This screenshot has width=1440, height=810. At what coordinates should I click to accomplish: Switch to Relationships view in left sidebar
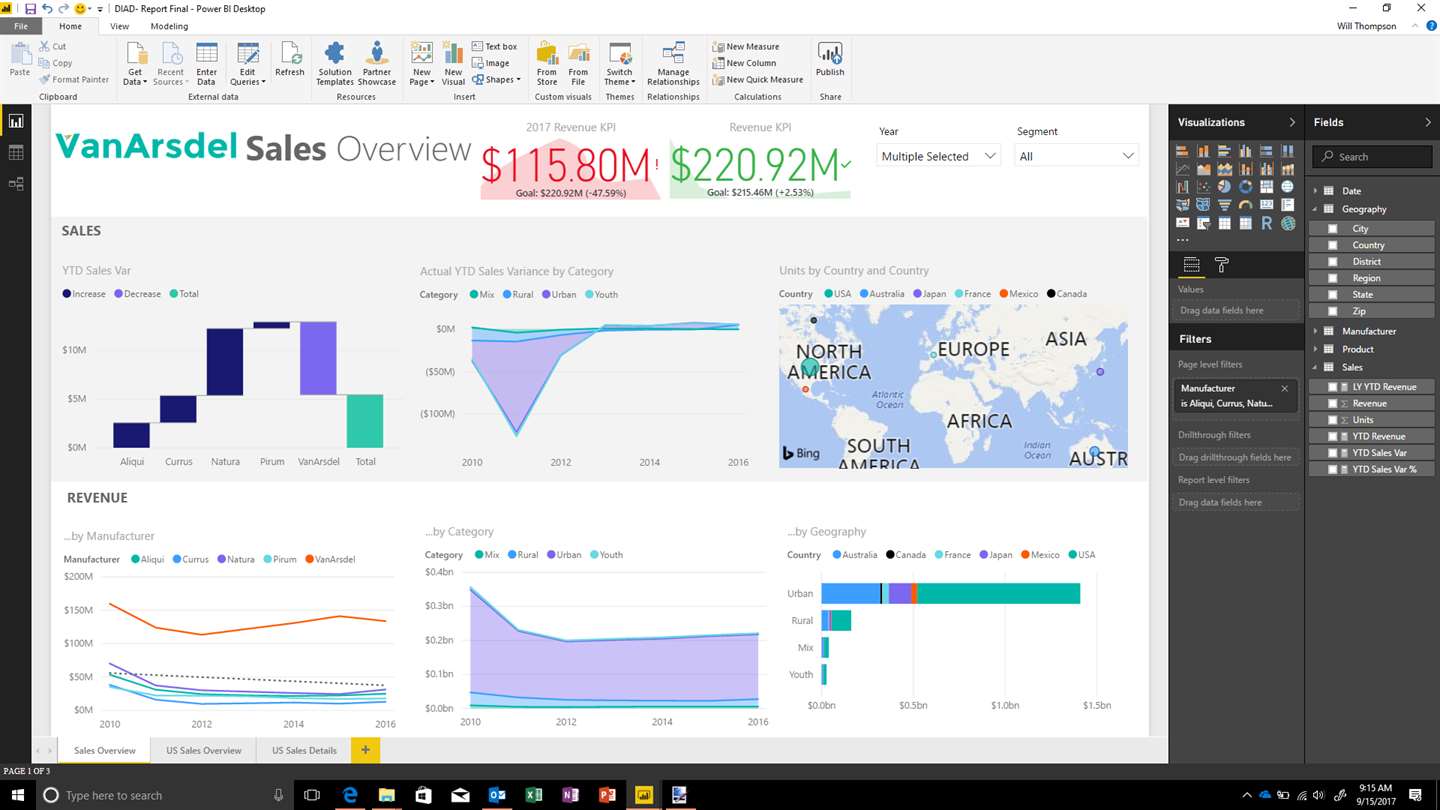[x=16, y=184]
